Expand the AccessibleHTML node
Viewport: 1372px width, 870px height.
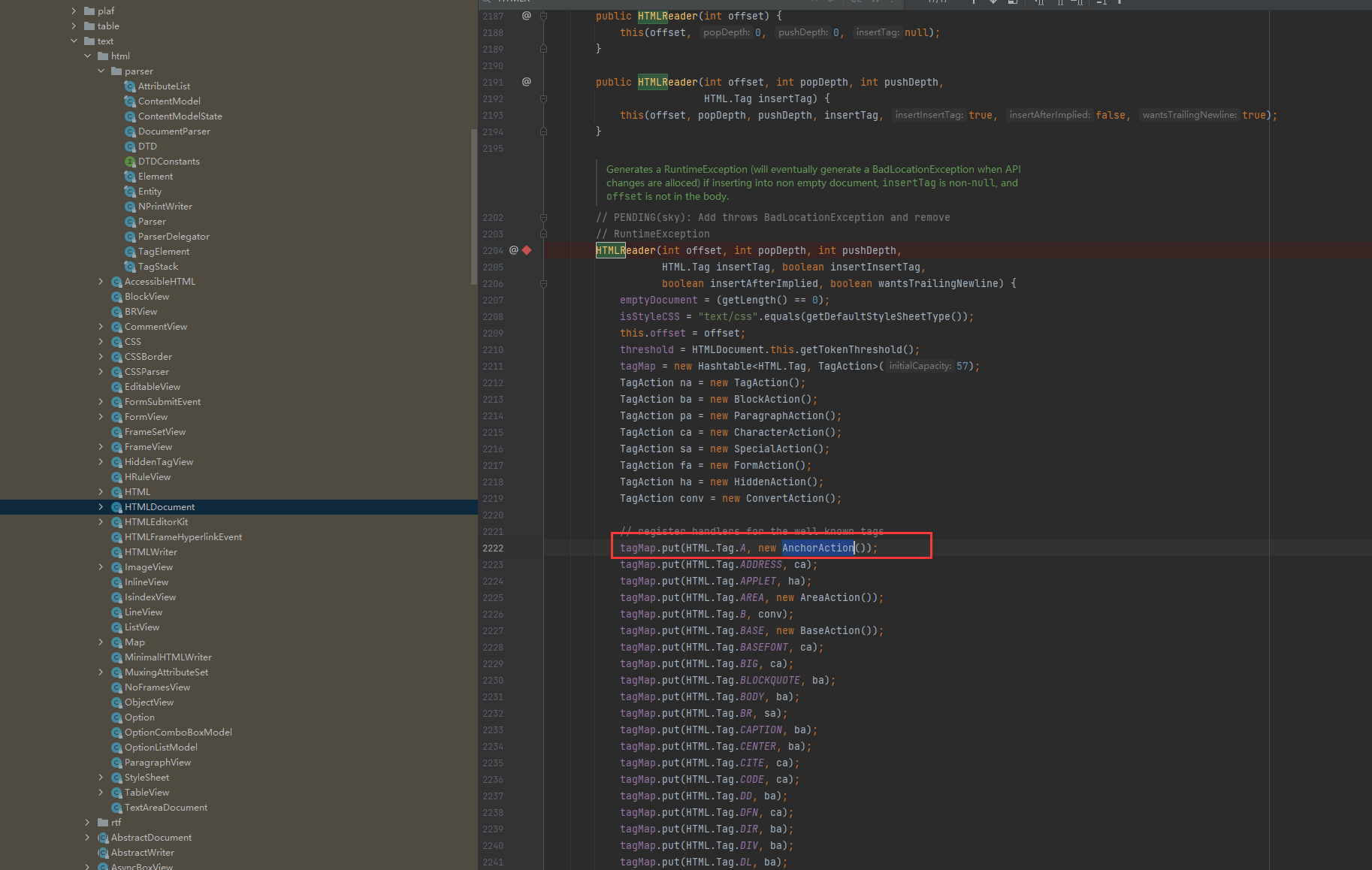pos(101,282)
